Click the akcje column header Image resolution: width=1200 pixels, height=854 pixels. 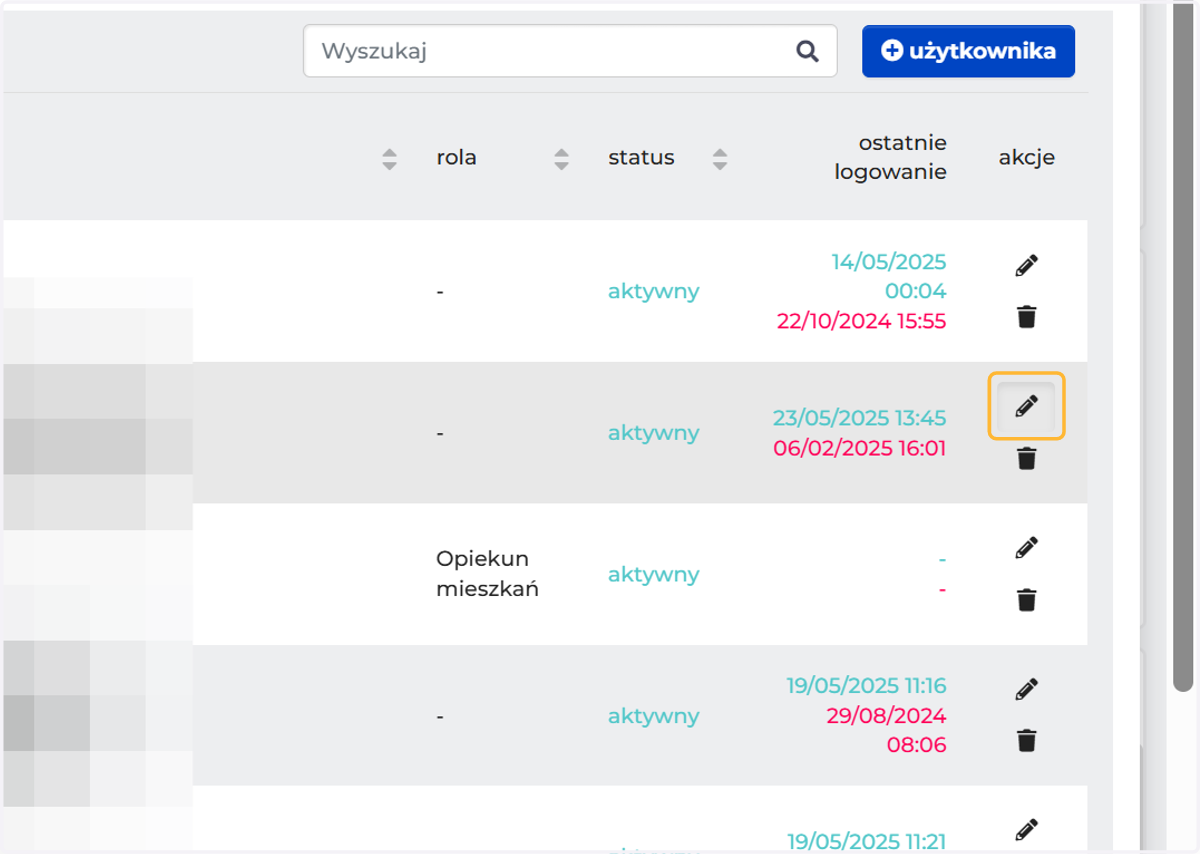(1026, 158)
